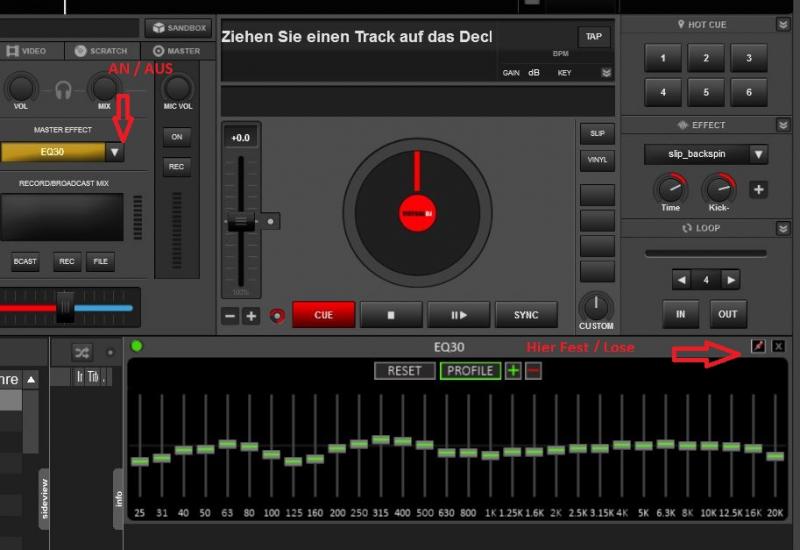Click the red cue marker icon
800x550 pixels.
pyautogui.click(x=277, y=316)
